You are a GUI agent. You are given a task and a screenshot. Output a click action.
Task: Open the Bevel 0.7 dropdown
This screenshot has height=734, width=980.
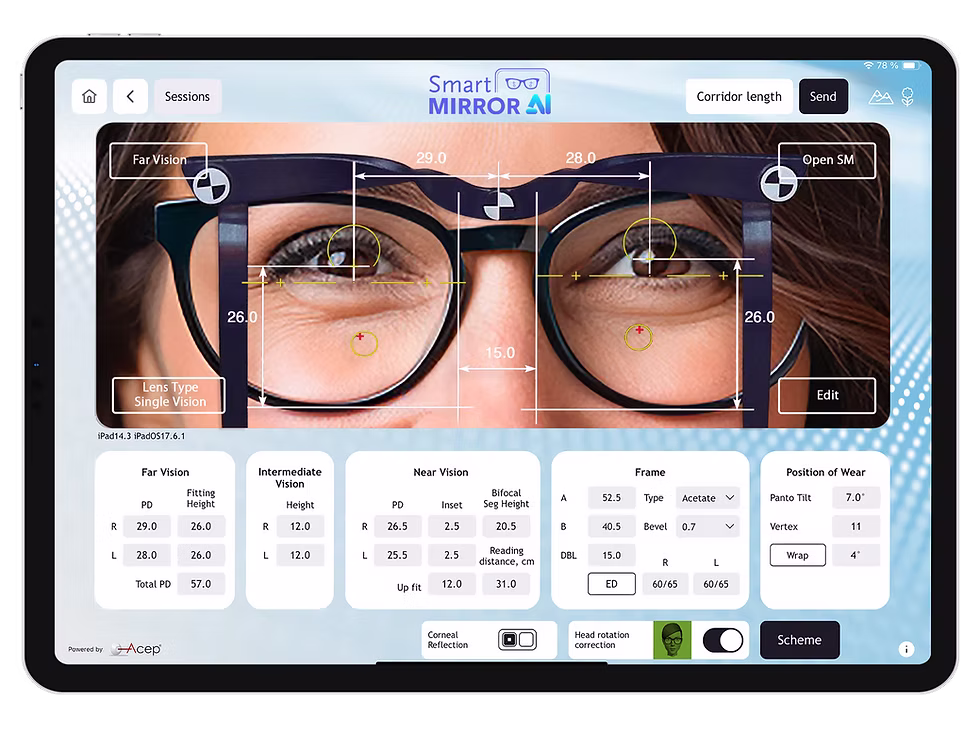click(708, 526)
